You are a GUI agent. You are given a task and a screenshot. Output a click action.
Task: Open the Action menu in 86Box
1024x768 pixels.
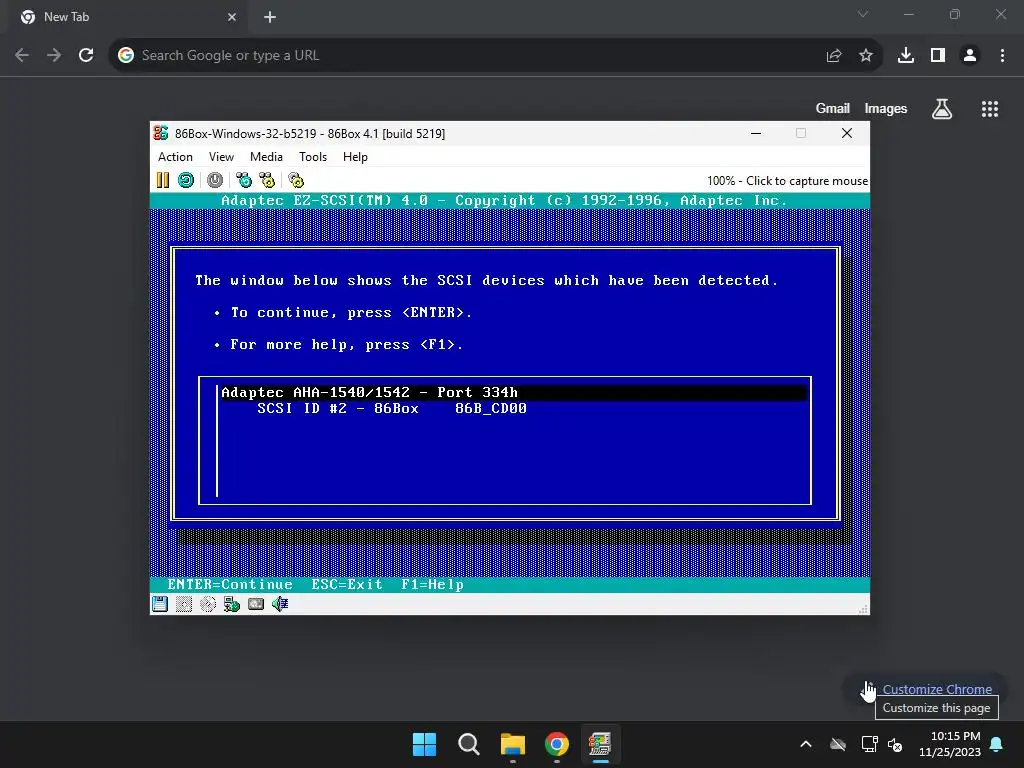[175, 157]
